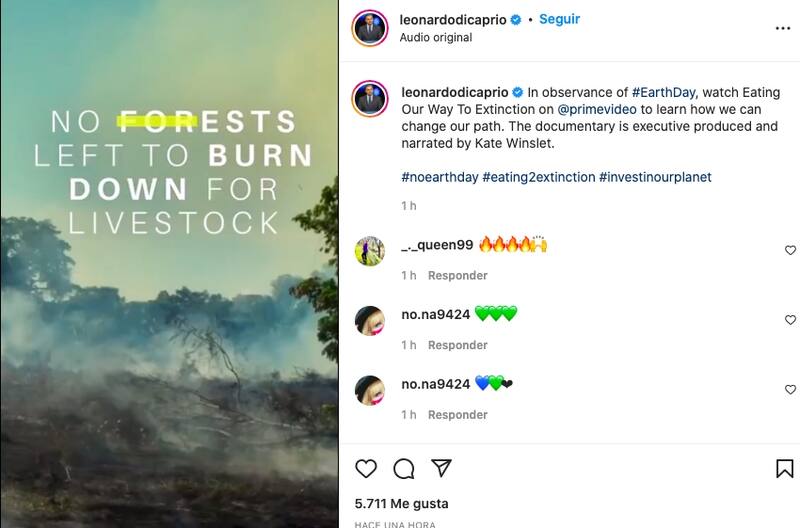Screen dimensions: 800x528
Task: Like the no.na9424 blue heart comment
Action: (x=790, y=390)
